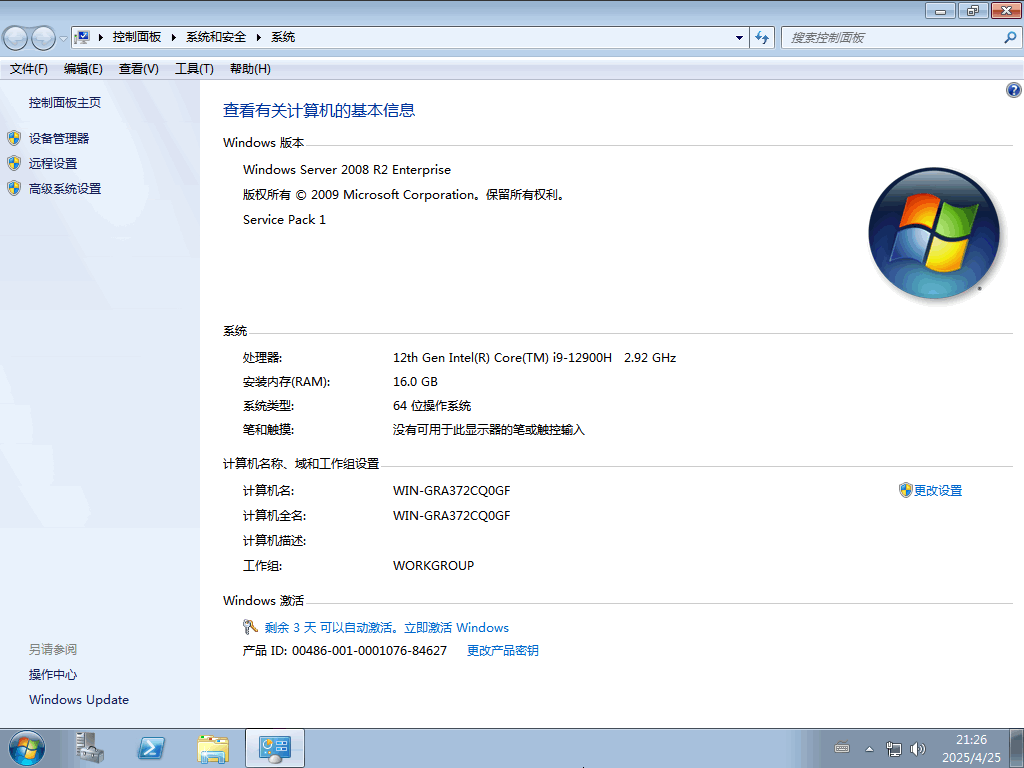Click the back navigation arrow

14,36
